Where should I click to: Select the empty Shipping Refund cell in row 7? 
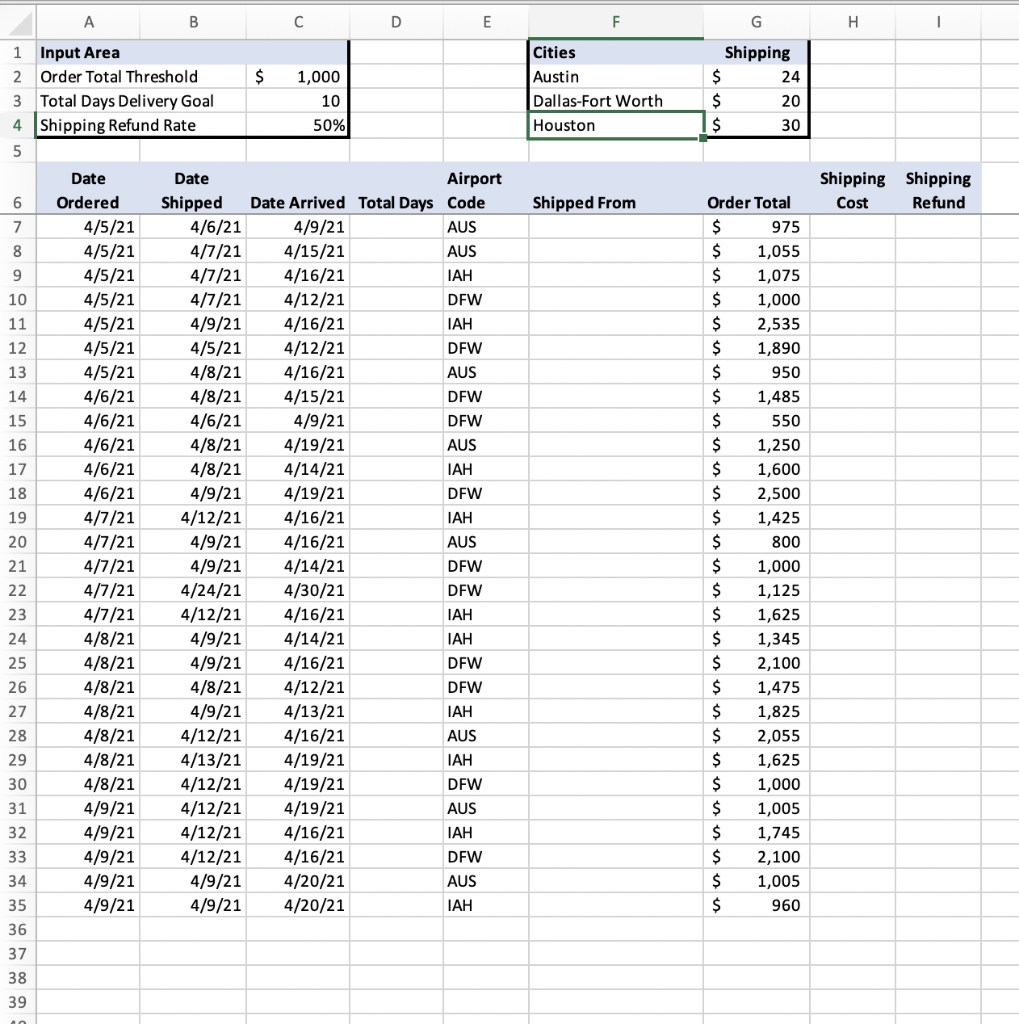coord(938,227)
